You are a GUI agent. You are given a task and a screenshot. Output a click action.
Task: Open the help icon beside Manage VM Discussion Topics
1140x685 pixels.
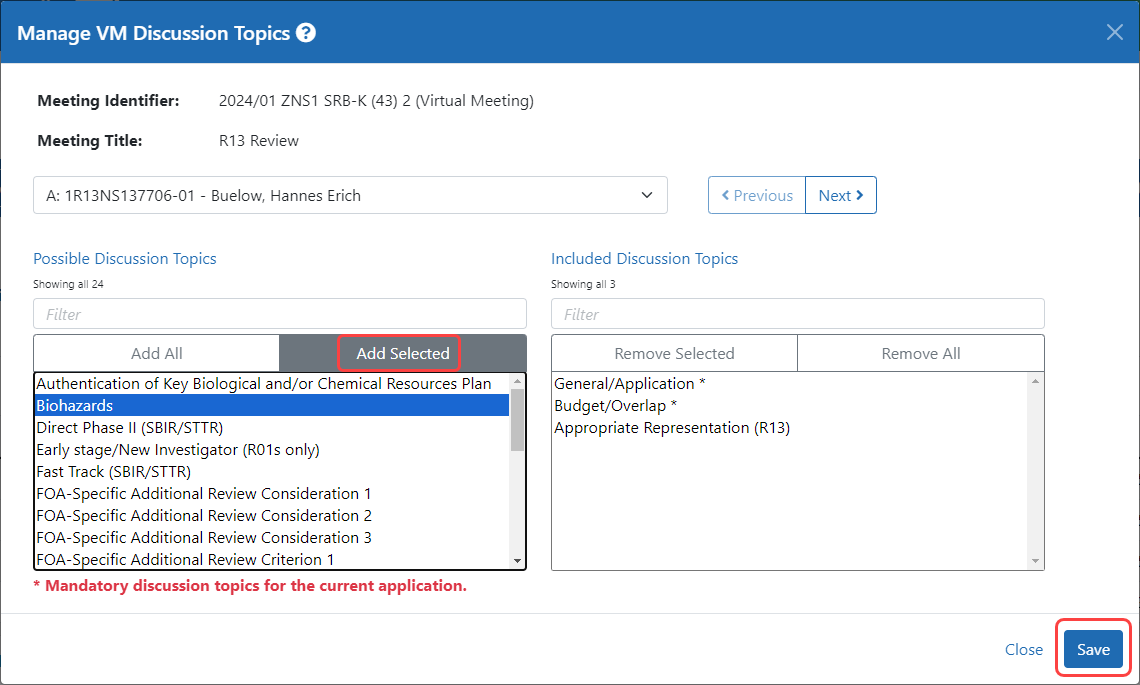coord(306,33)
